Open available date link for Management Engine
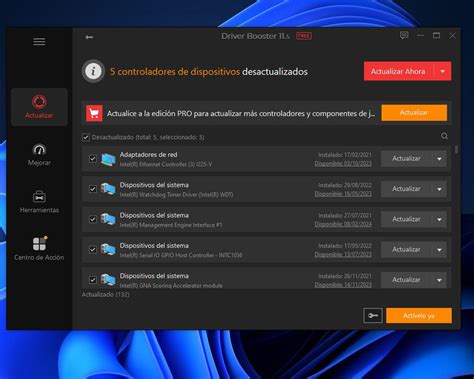Viewport: 474px width, 379px height. click(343, 224)
